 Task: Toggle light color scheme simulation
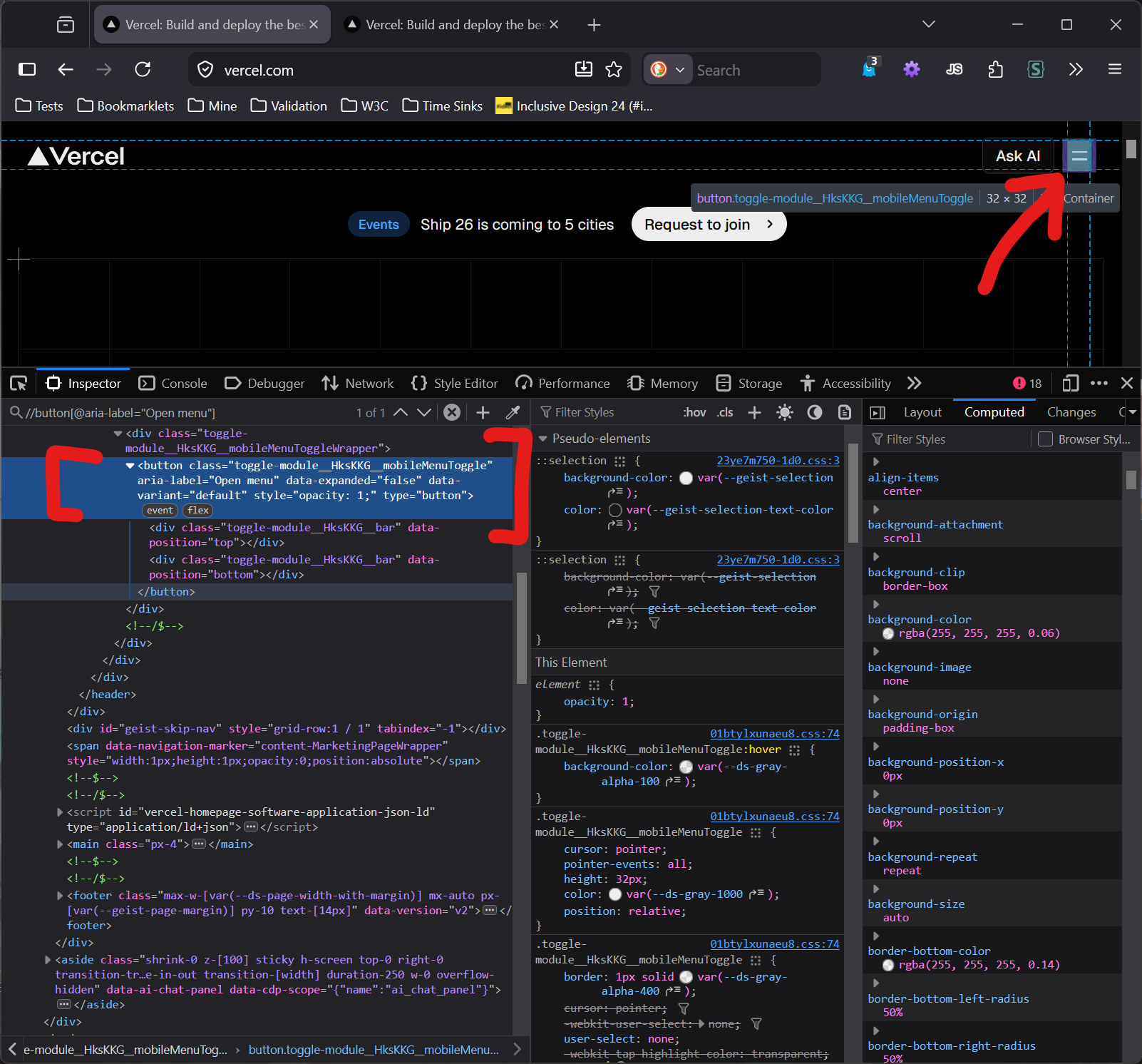tap(785, 412)
